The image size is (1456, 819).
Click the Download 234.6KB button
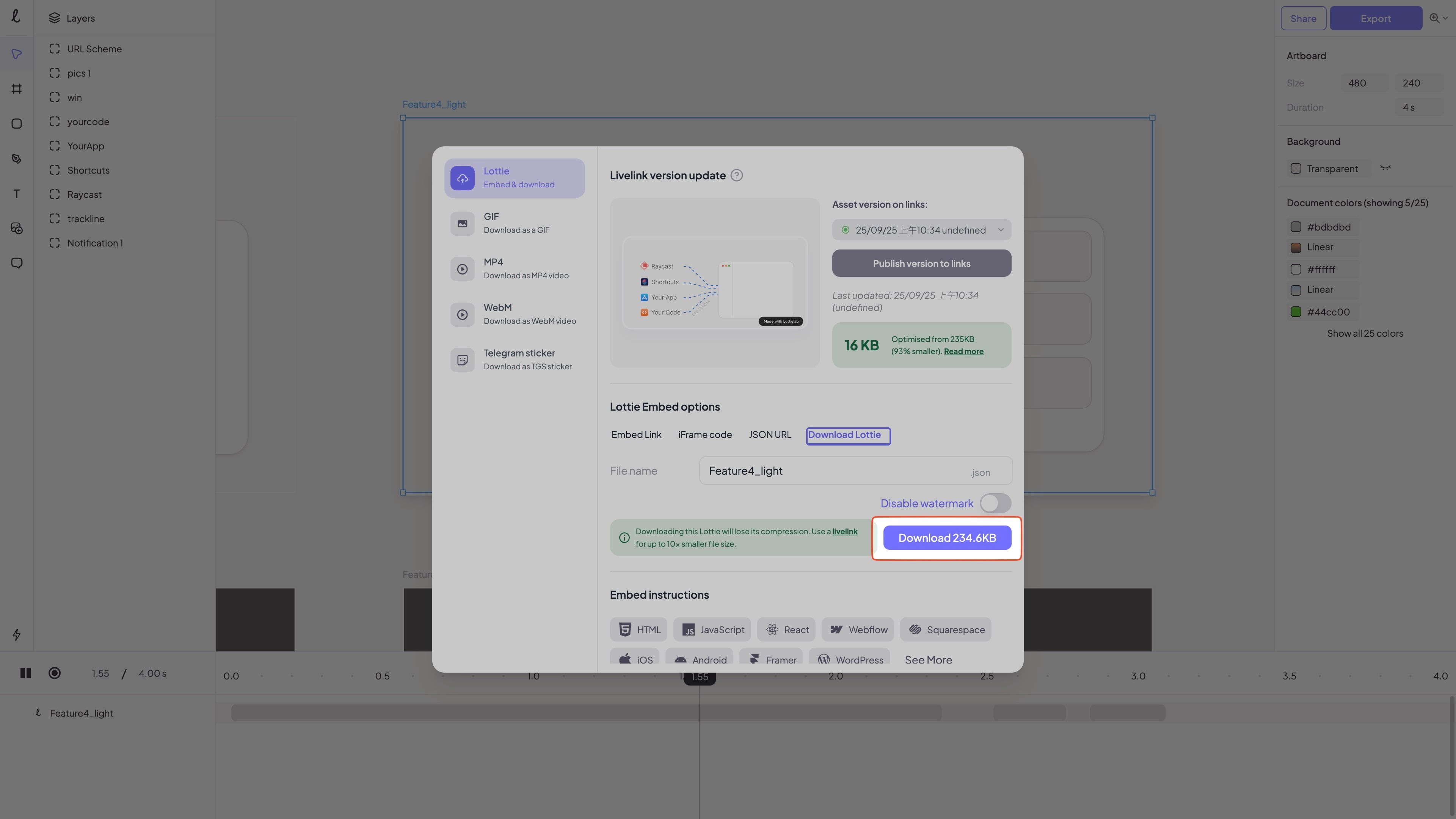point(947,538)
